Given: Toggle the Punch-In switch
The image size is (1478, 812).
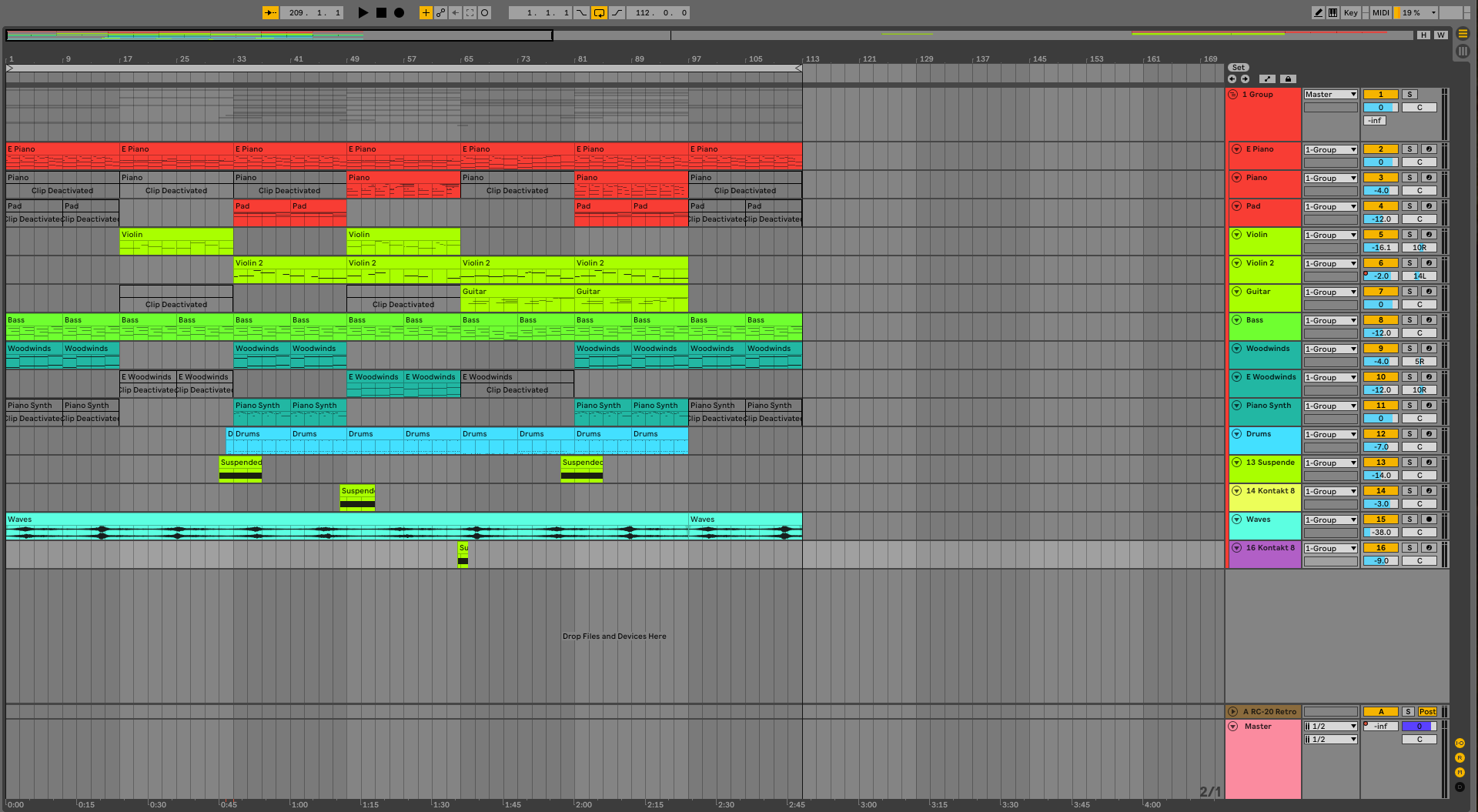Looking at the screenshot, I should (581, 13).
